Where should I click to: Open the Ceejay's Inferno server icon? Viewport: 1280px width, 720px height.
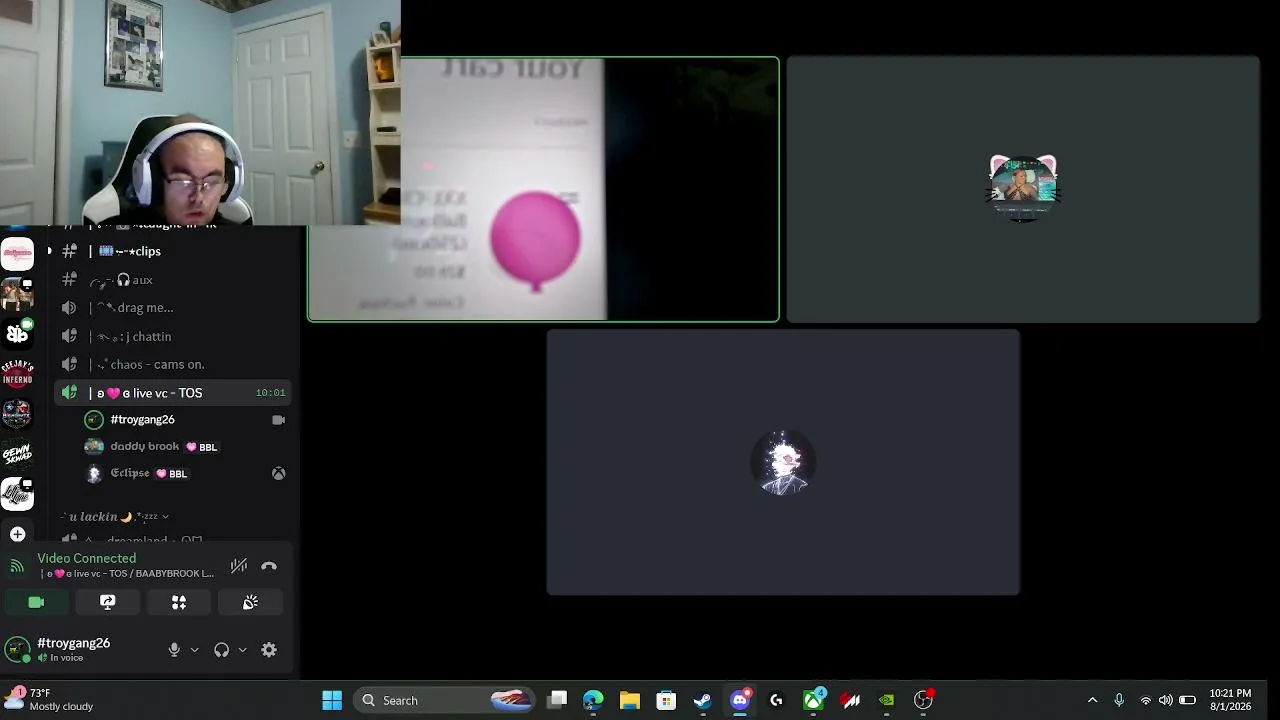pyautogui.click(x=17, y=373)
